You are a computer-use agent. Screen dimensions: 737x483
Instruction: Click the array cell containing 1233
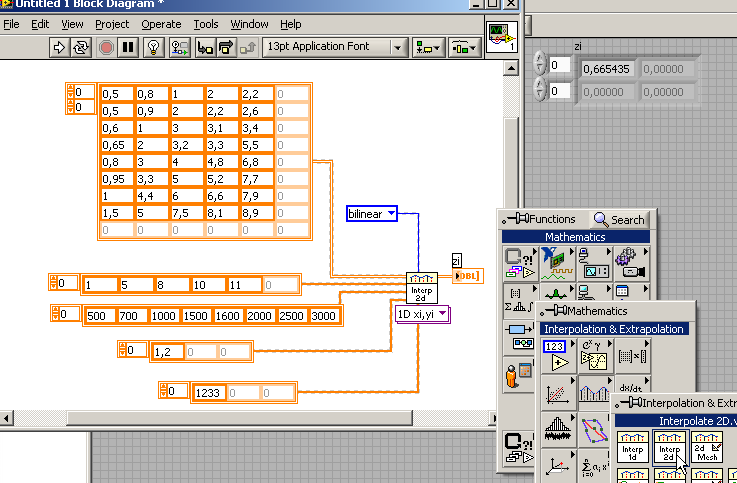(x=208, y=393)
